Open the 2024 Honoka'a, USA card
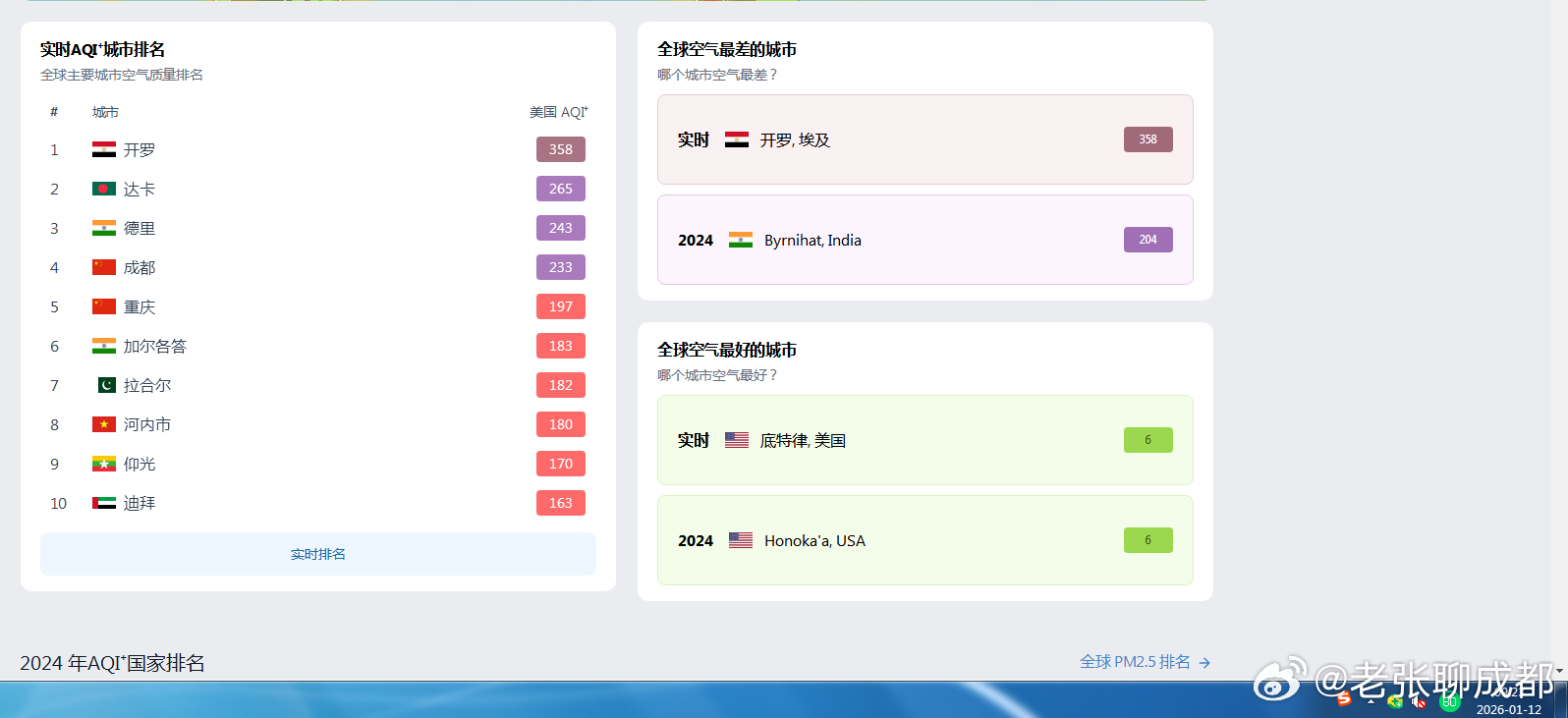 [x=925, y=540]
